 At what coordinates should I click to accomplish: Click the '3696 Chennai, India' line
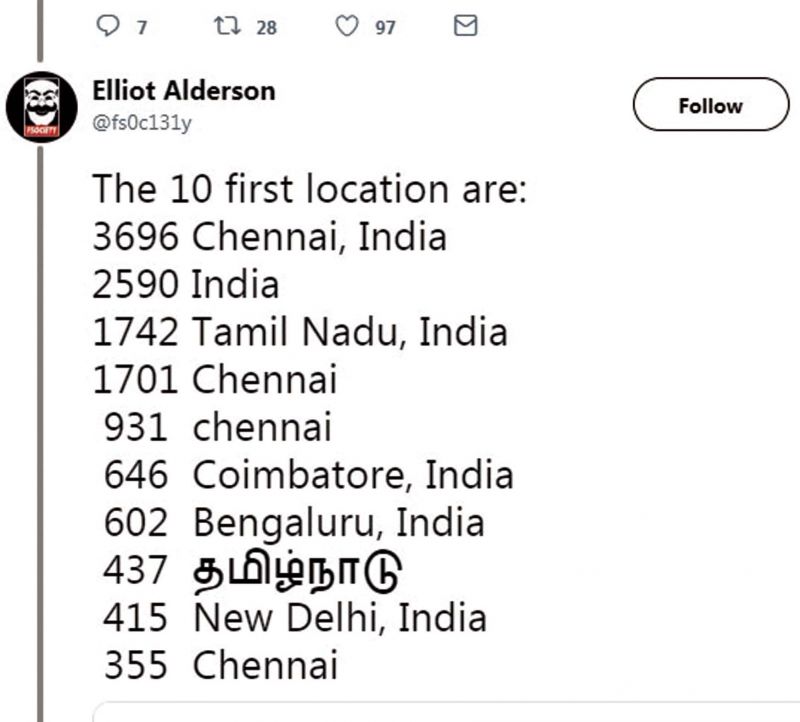[269, 237]
